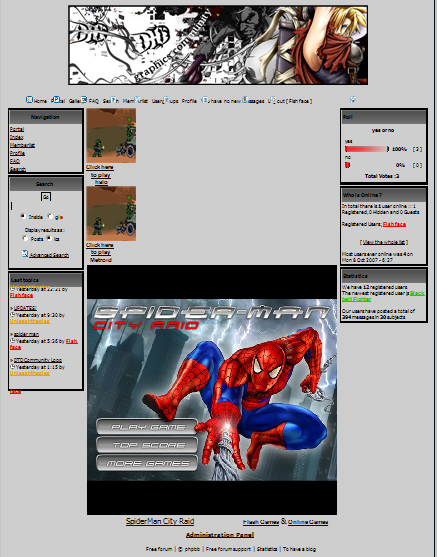Click the Log out icon
This screenshot has height=557, width=437.
click(x=272, y=100)
